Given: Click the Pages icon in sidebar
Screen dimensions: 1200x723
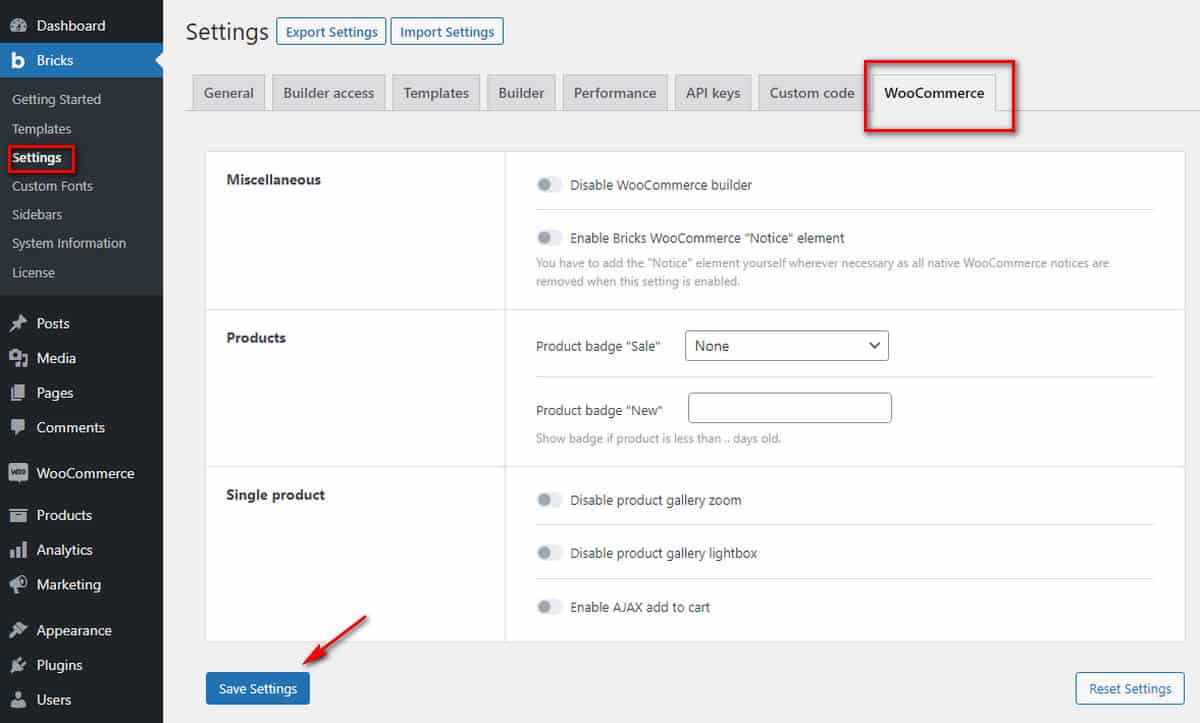Looking at the screenshot, I should pos(18,393).
